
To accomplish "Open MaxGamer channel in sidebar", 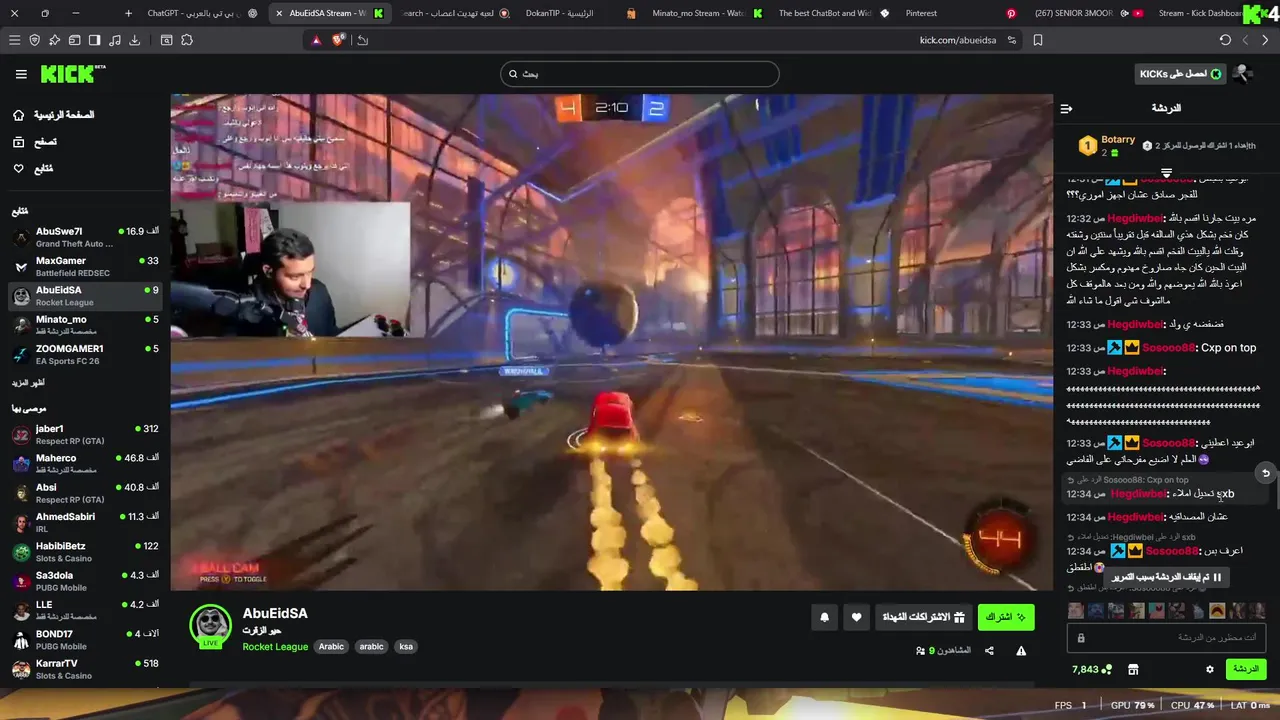I will point(85,266).
